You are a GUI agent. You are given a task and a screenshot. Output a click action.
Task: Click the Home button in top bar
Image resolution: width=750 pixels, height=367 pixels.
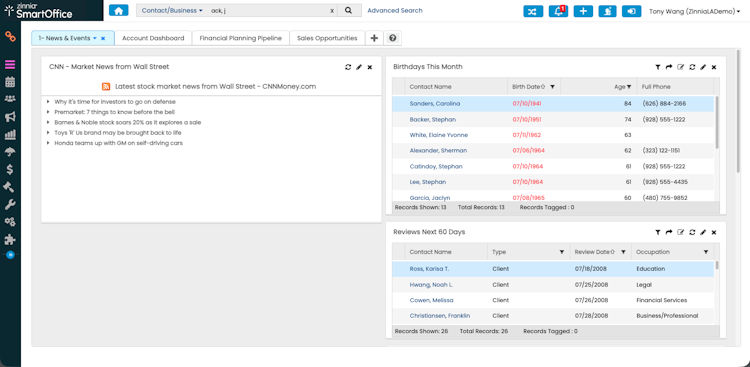point(119,11)
